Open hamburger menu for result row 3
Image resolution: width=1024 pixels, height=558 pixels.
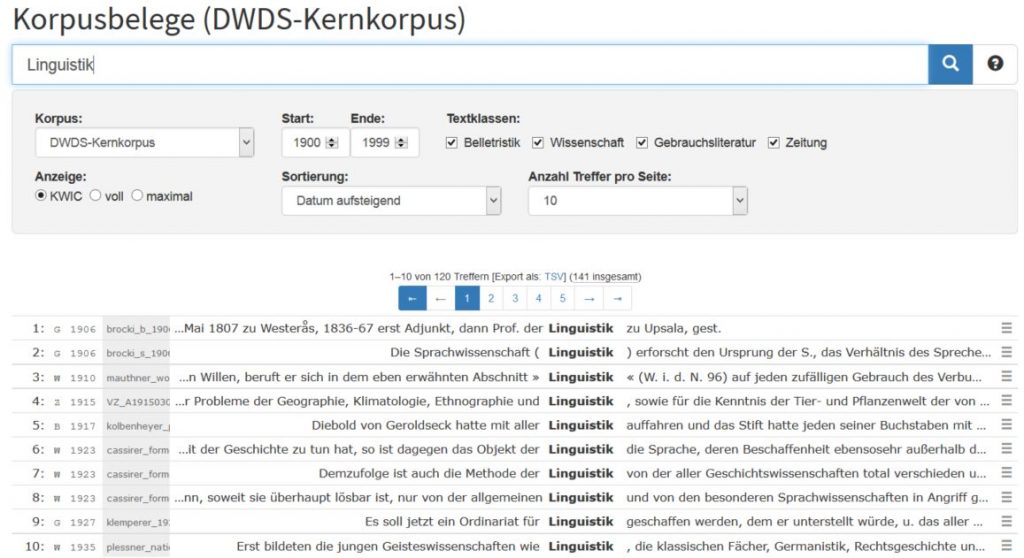tap(1006, 377)
